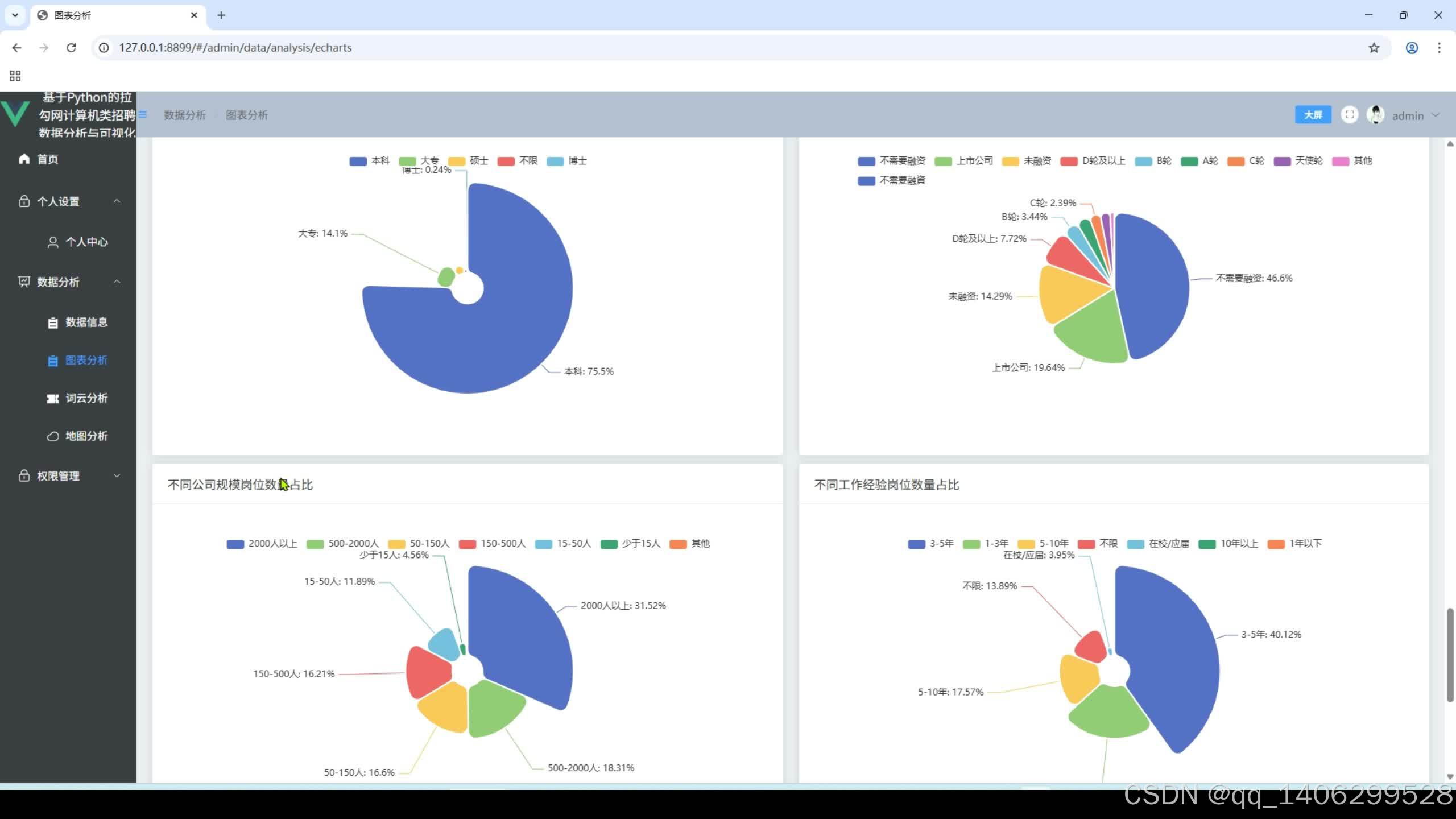Click the 500-2000人 legend color swatch
Image resolution: width=1456 pixels, height=819 pixels.
(315, 544)
